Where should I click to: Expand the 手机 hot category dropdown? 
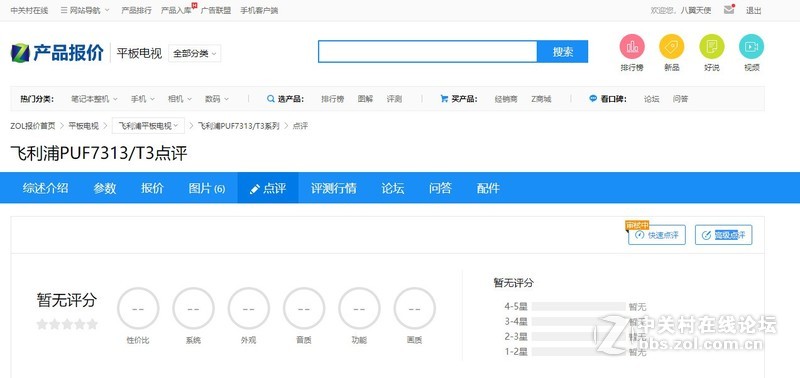point(142,99)
